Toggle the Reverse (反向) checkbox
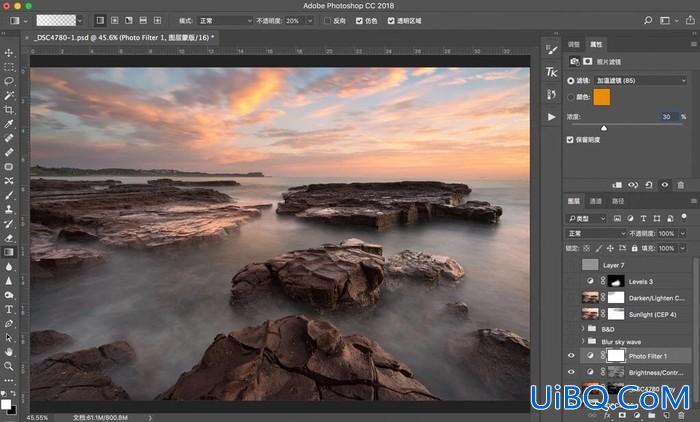700x422 pixels. 327,21
